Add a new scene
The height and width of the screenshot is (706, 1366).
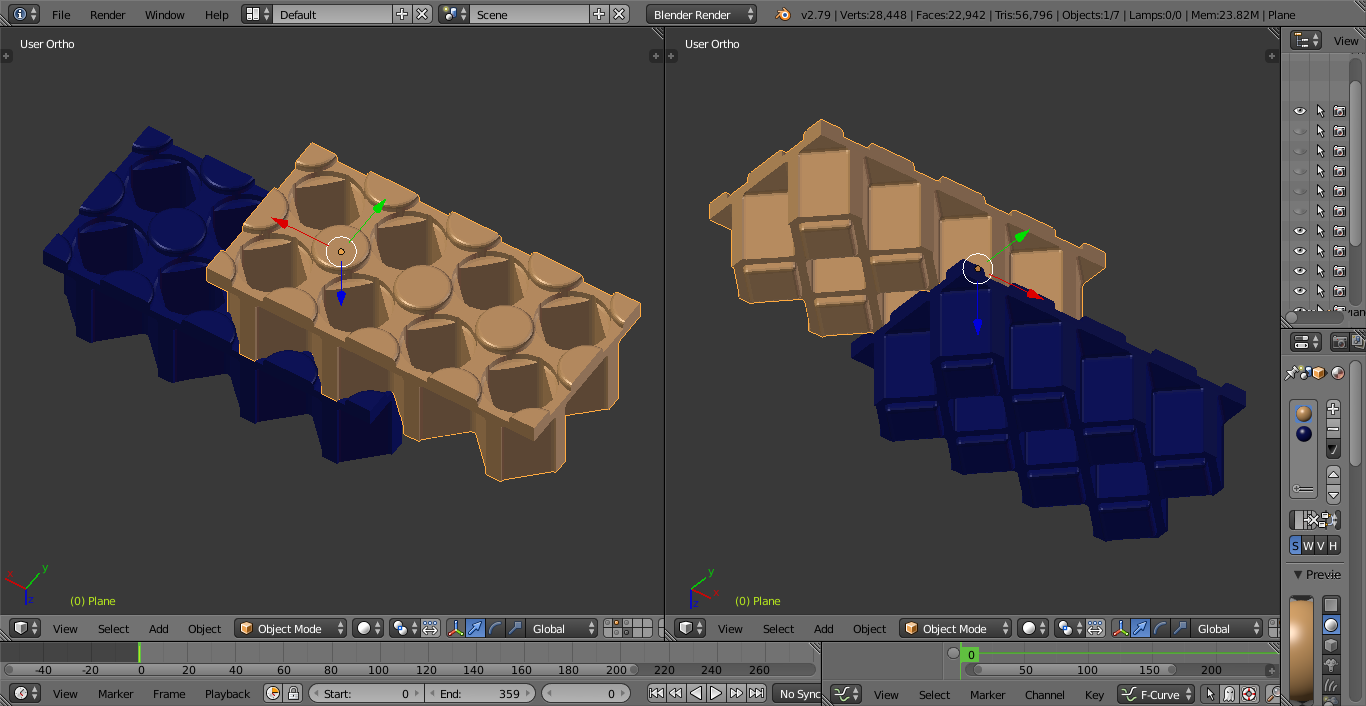click(x=599, y=14)
